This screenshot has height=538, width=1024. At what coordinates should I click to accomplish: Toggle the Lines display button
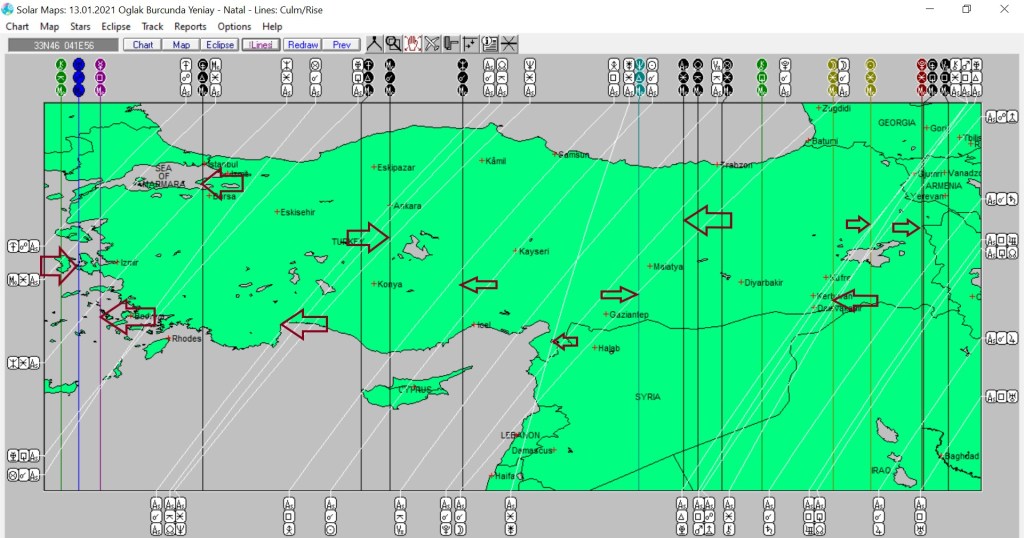260,45
